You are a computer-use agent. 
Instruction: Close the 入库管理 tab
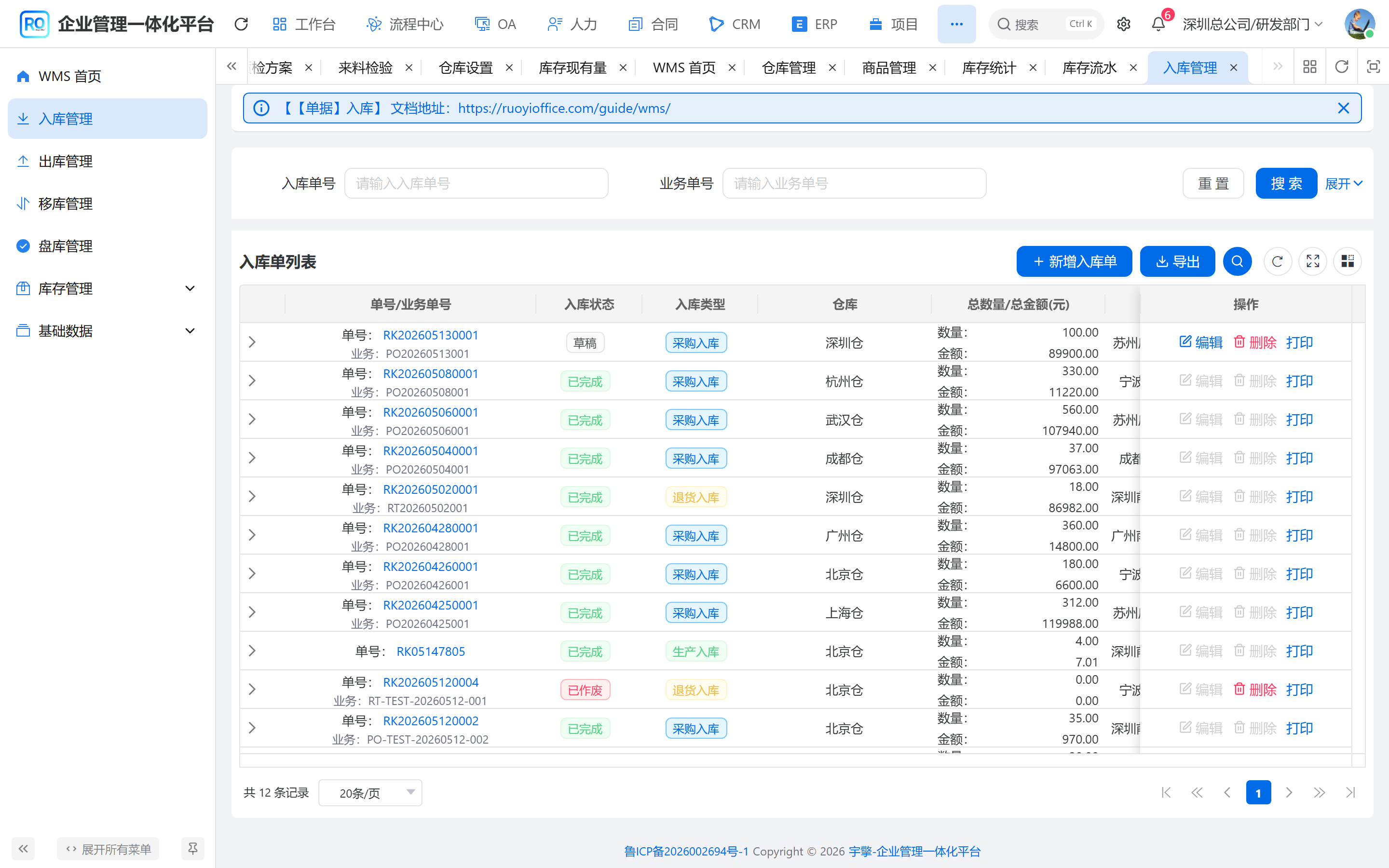[x=1233, y=68]
